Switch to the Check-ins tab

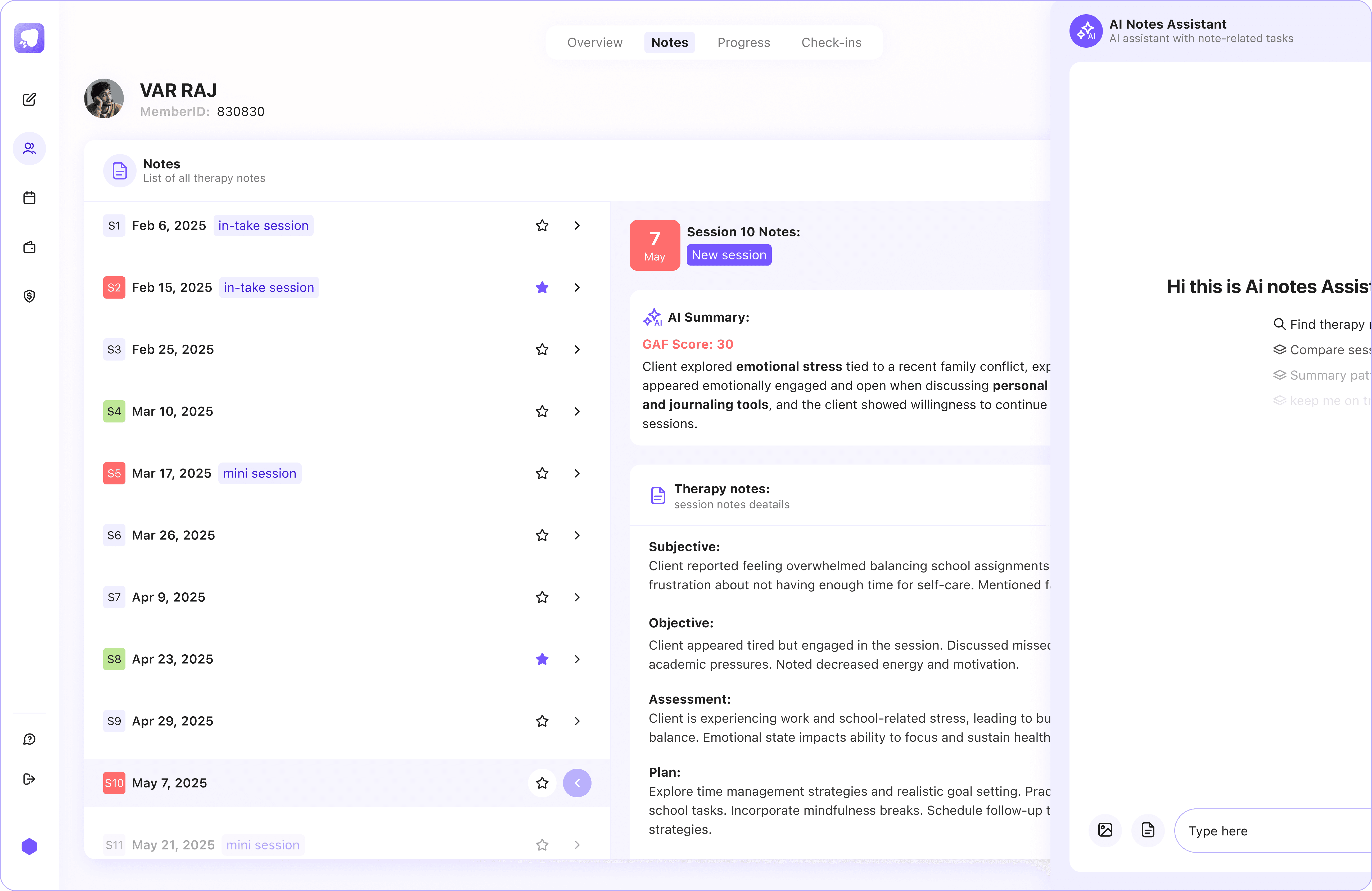click(x=831, y=43)
